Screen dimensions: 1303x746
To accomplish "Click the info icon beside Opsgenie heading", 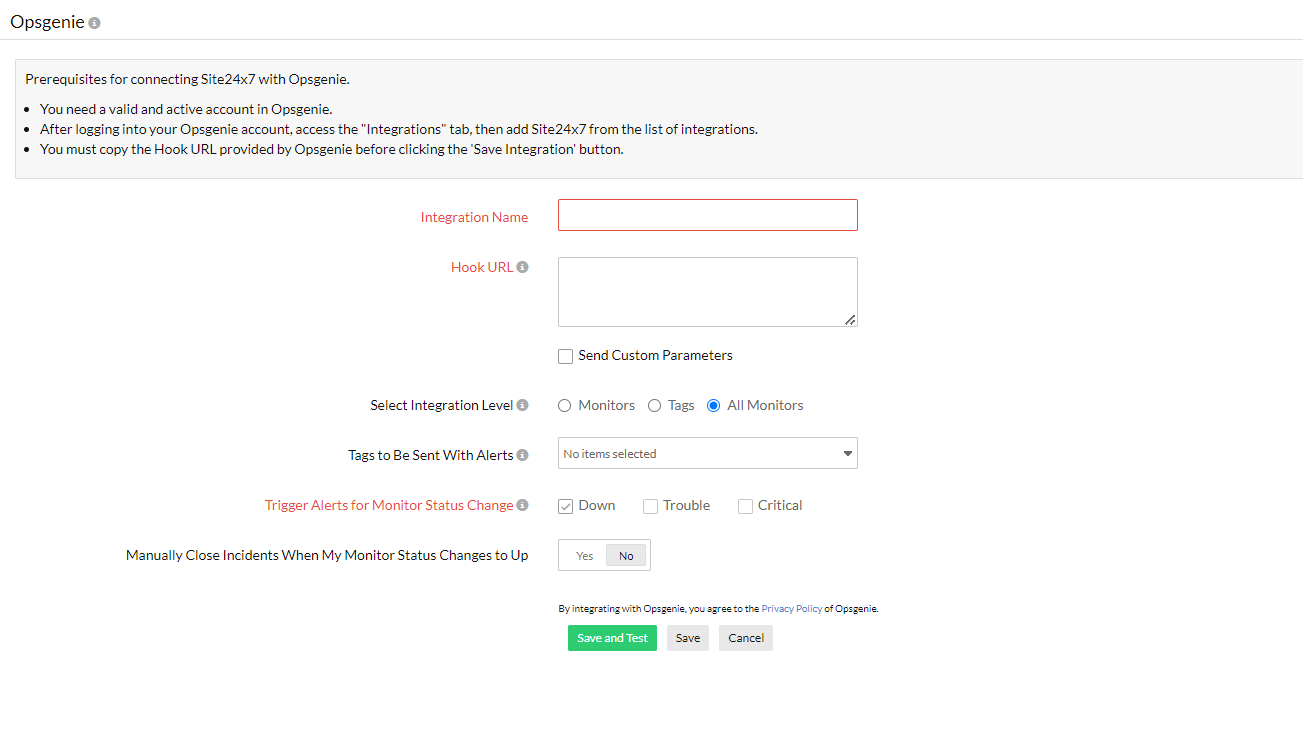I will [95, 21].
